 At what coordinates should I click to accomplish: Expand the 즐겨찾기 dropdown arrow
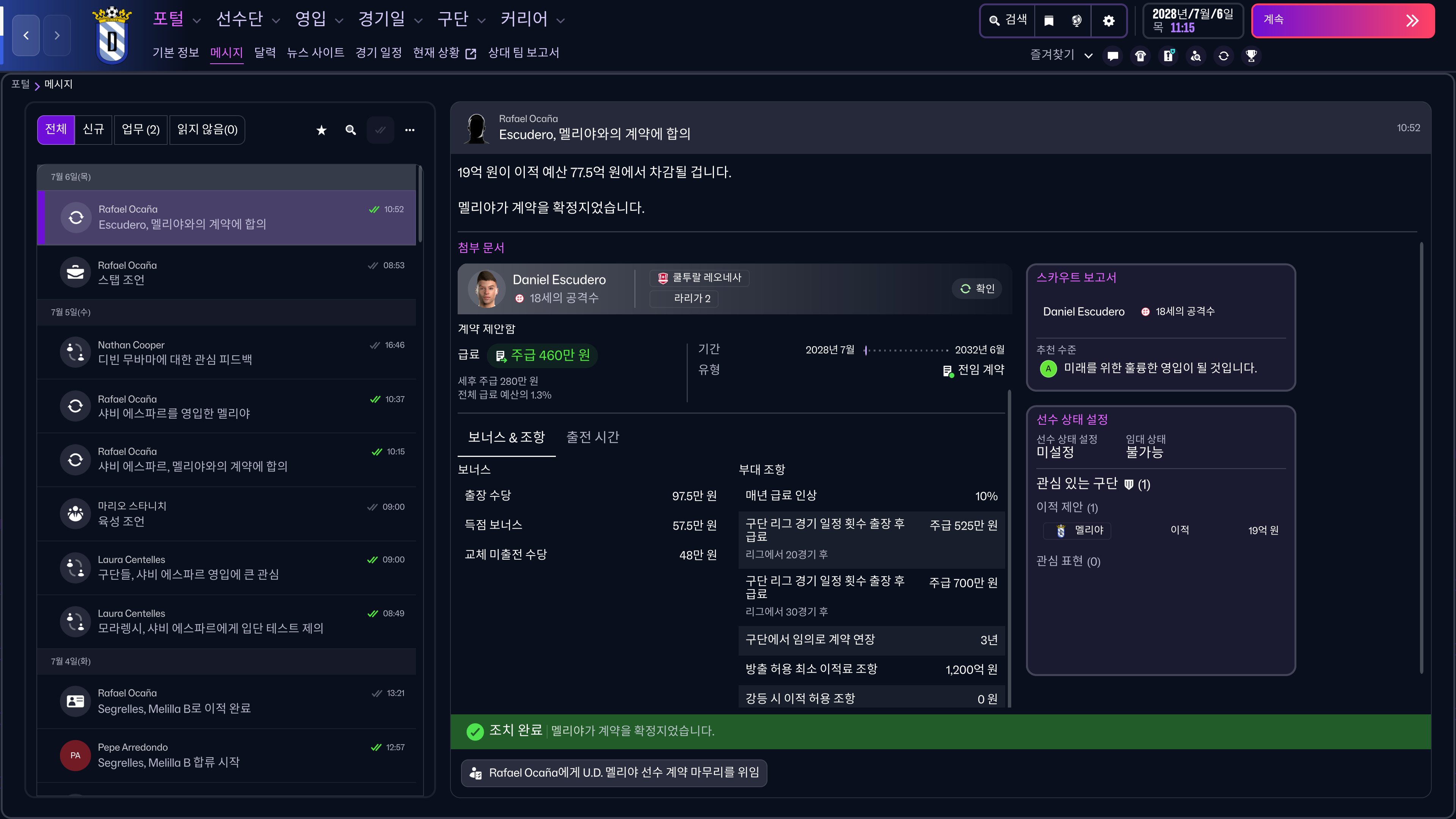(1088, 55)
